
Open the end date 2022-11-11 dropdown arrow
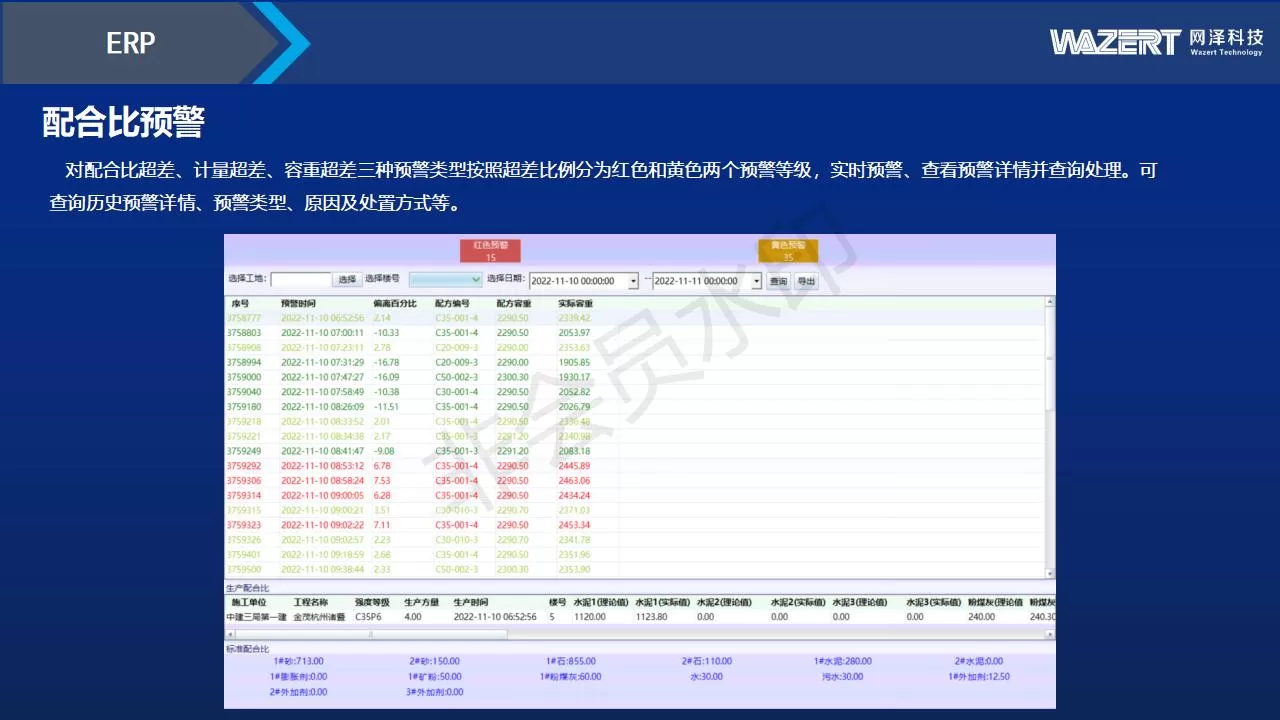757,282
